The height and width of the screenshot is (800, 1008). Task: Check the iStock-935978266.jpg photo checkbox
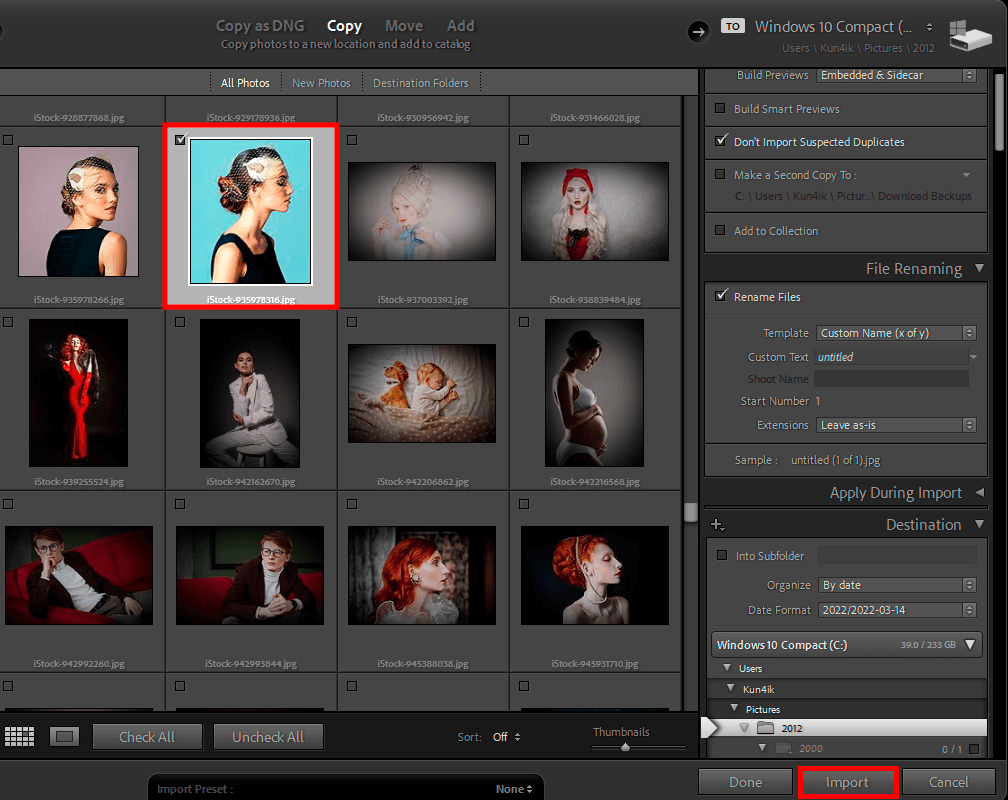[x=8, y=140]
